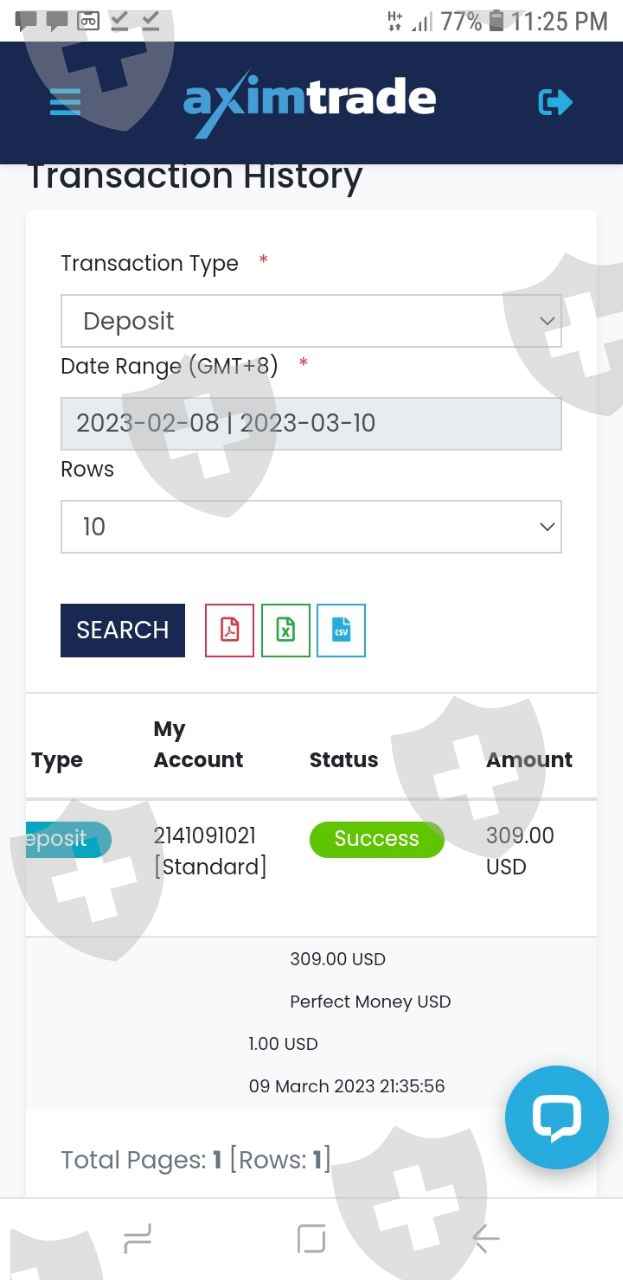Open the Rows count dropdown

pyautogui.click(x=311, y=526)
